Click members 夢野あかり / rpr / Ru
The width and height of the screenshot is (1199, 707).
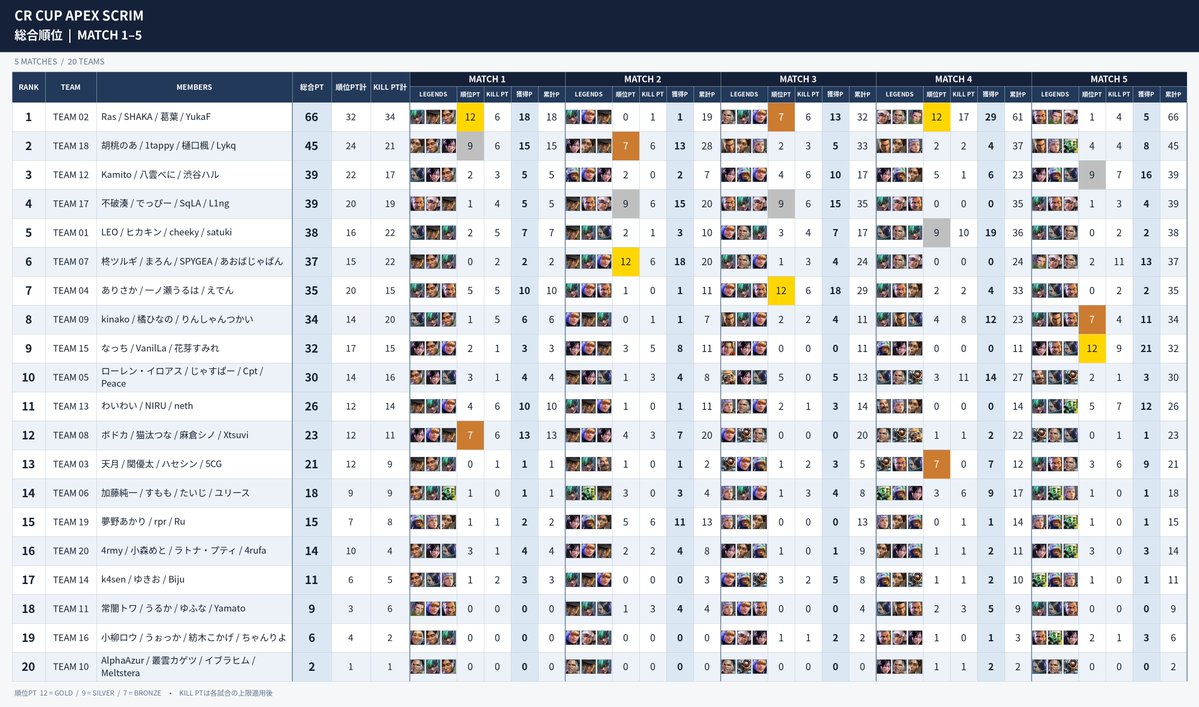tap(143, 522)
